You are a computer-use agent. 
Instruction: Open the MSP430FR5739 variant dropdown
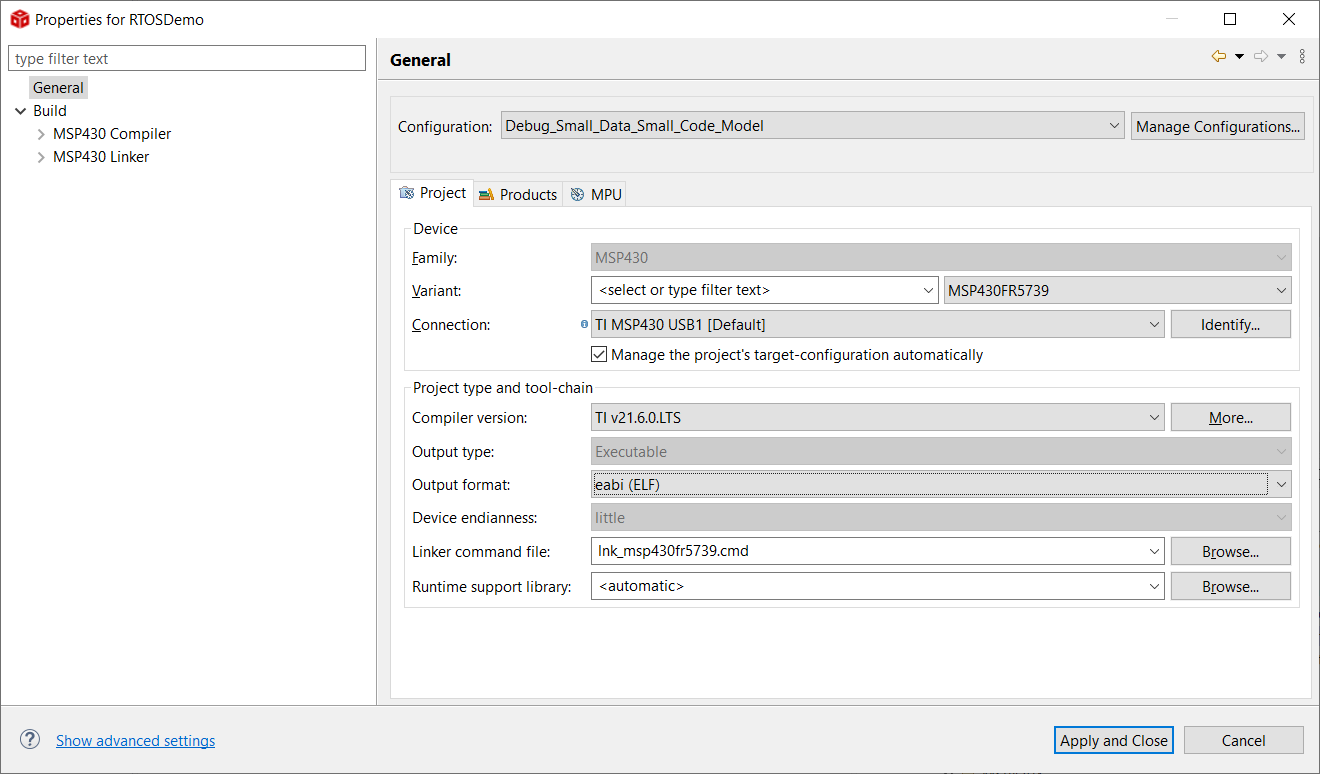[1117, 291]
